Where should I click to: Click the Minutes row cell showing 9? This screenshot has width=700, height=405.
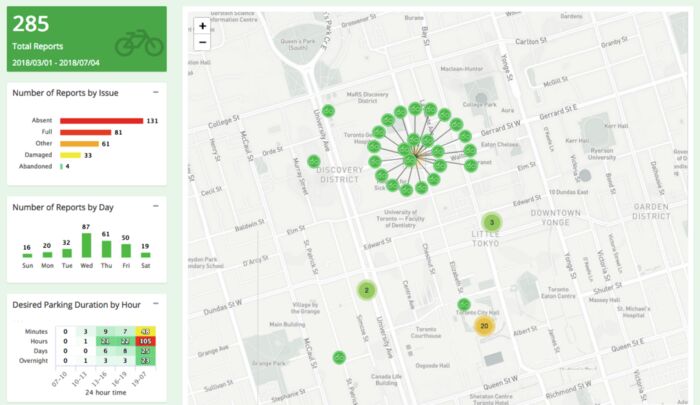(106, 331)
